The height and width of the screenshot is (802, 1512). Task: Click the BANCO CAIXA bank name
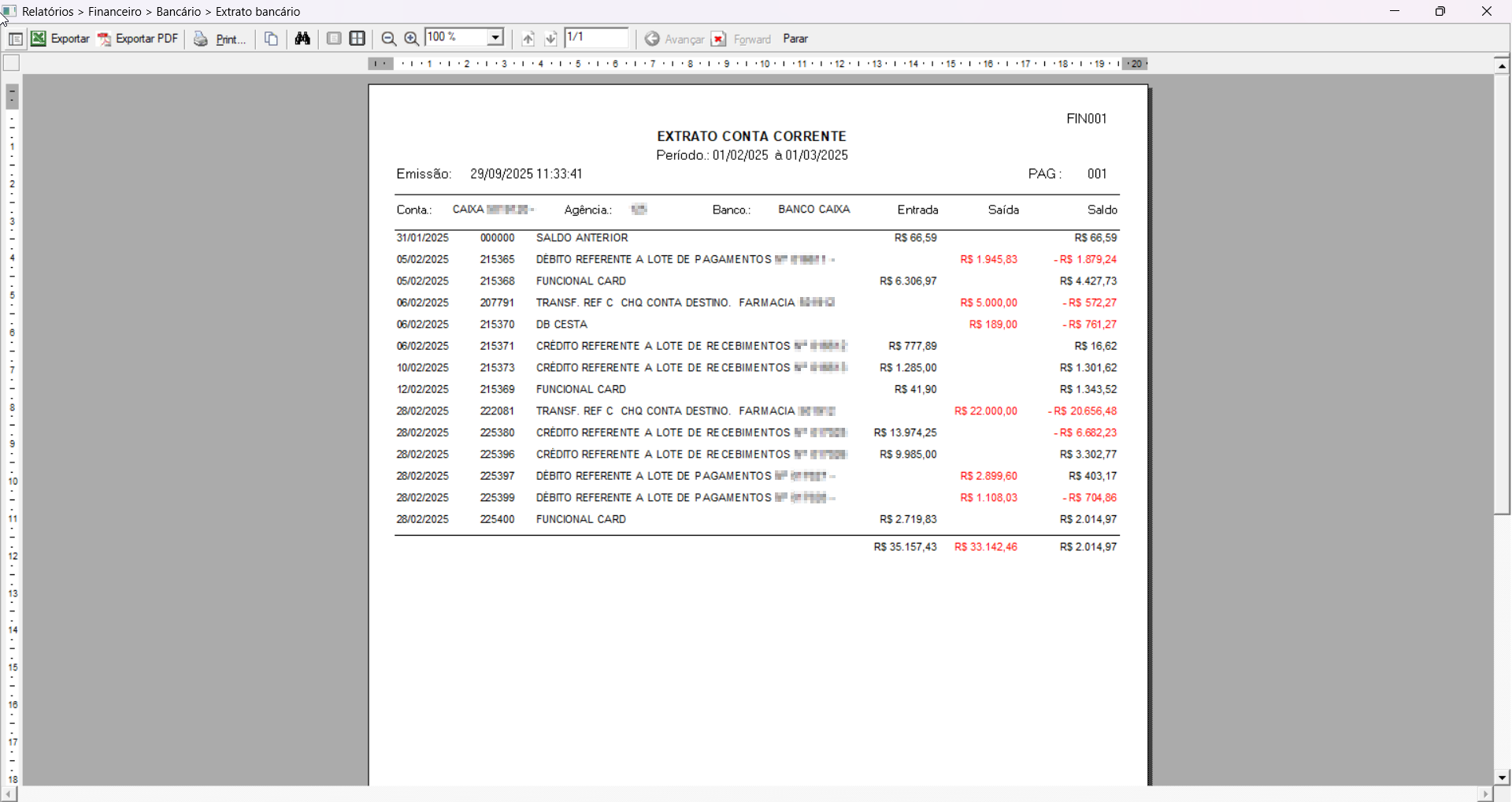(814, 210)
